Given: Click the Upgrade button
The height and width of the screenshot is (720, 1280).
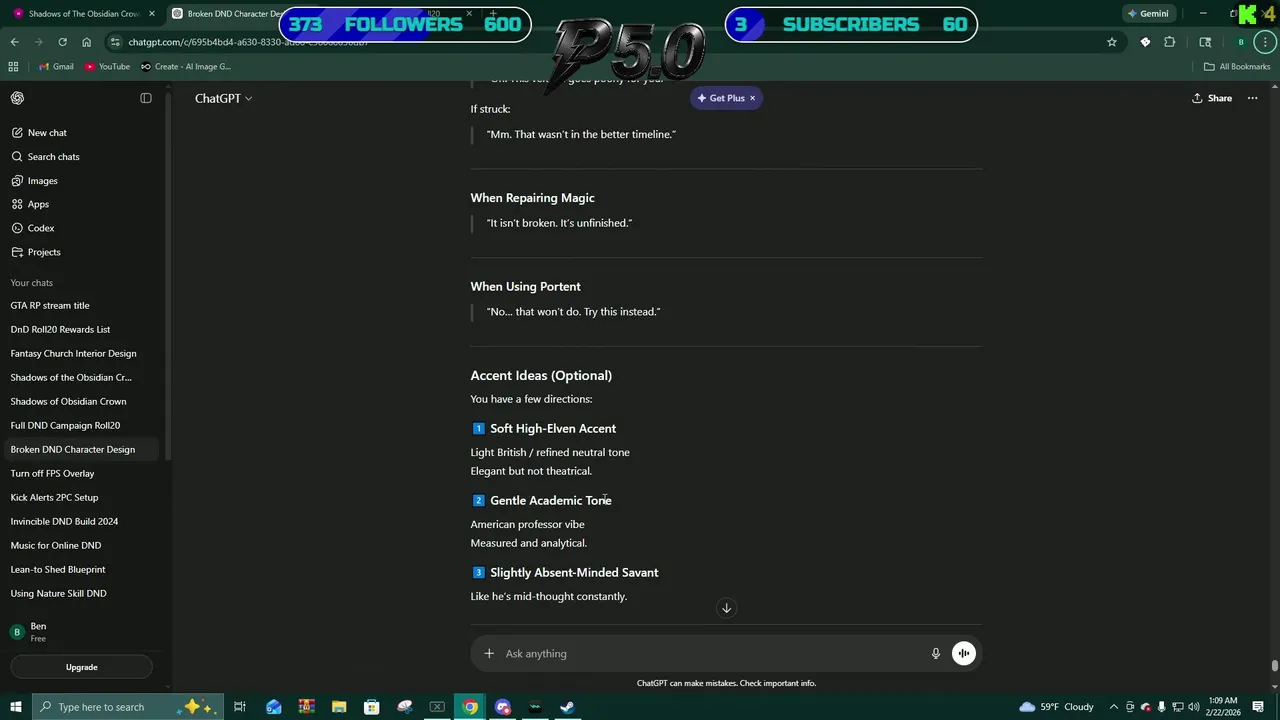Looking at the screenshot, I should coord(82,667).
